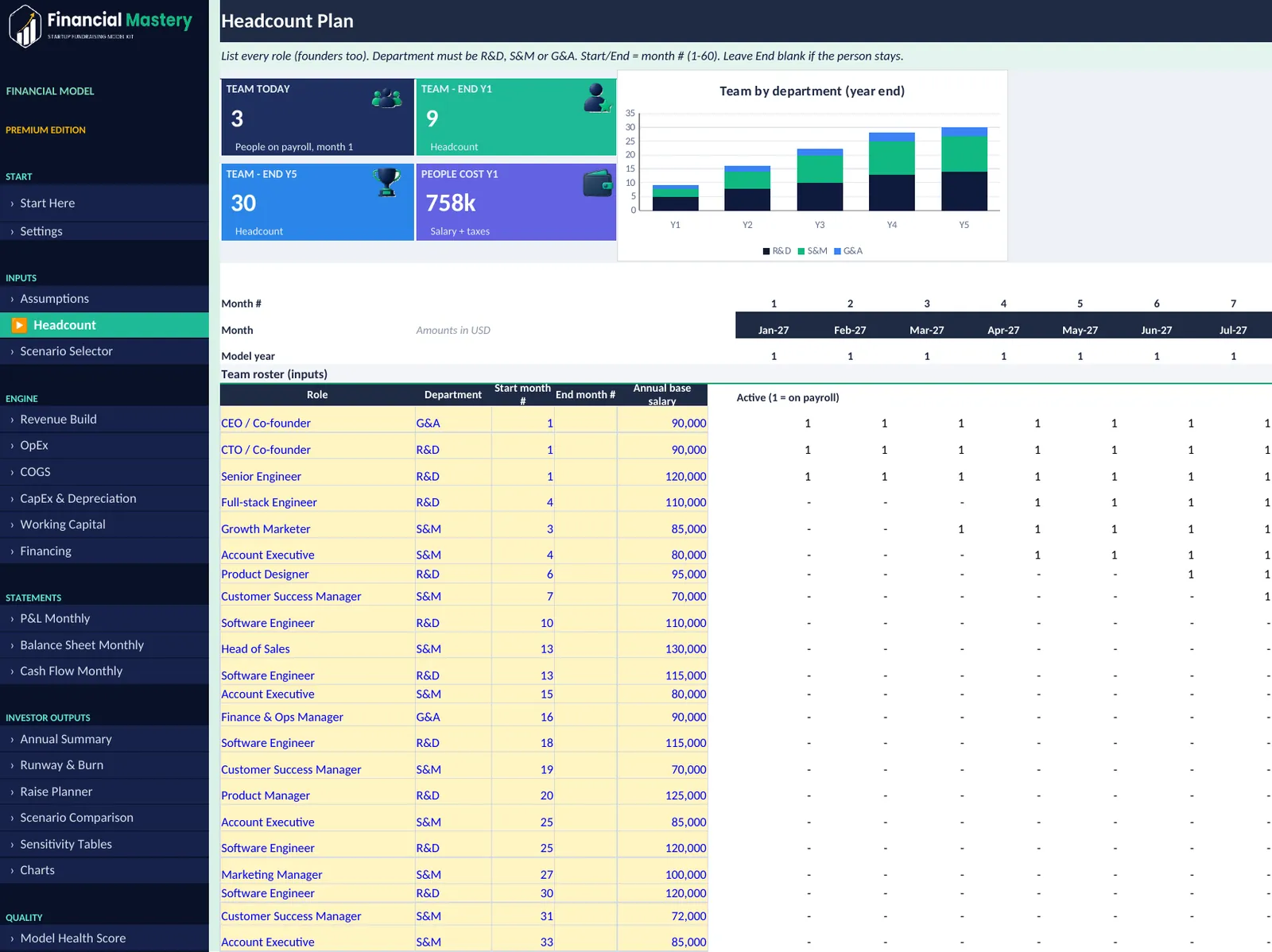Open the Start Here sheet link
The height and width of the screenshot is (952, 1272).
(104, 203)
